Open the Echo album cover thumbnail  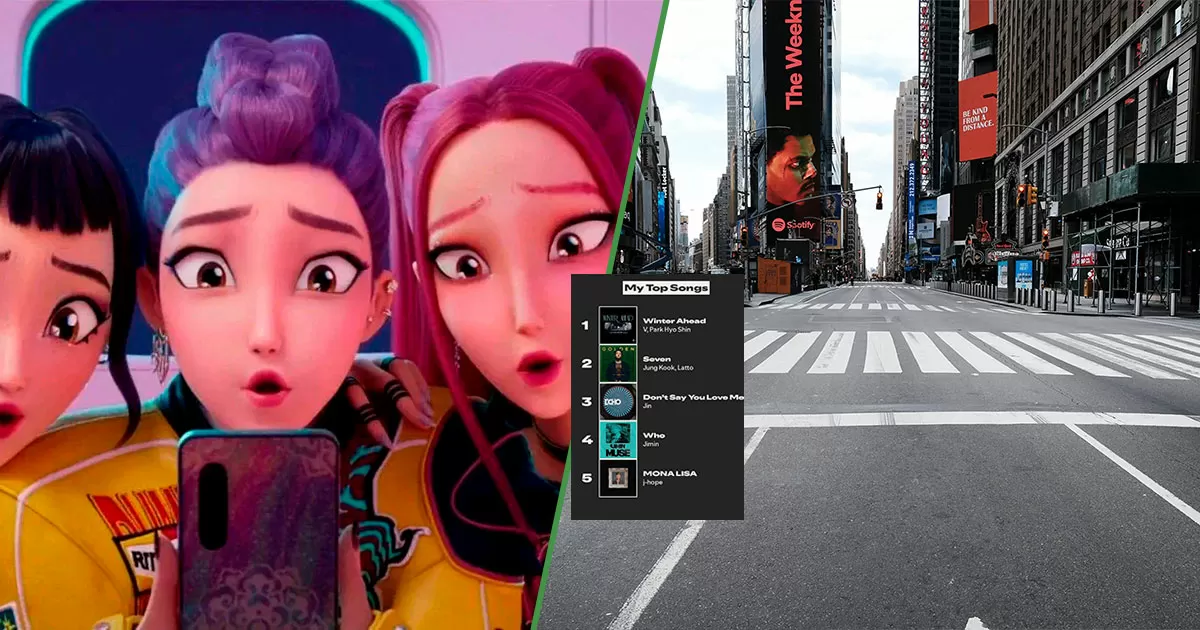click(x=617, y=401)
